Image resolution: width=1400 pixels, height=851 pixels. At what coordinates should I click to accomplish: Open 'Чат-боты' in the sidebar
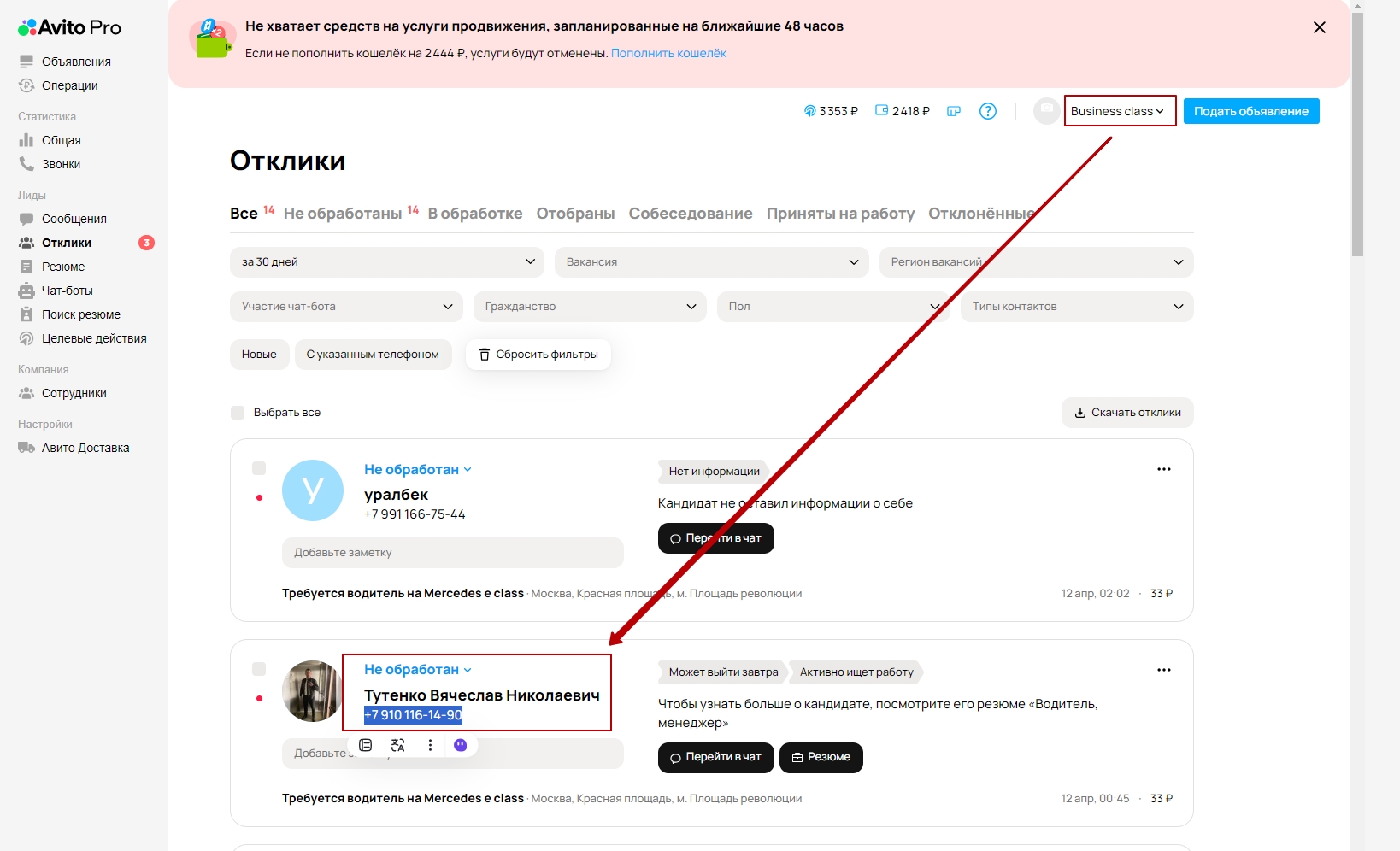point(67,291)
